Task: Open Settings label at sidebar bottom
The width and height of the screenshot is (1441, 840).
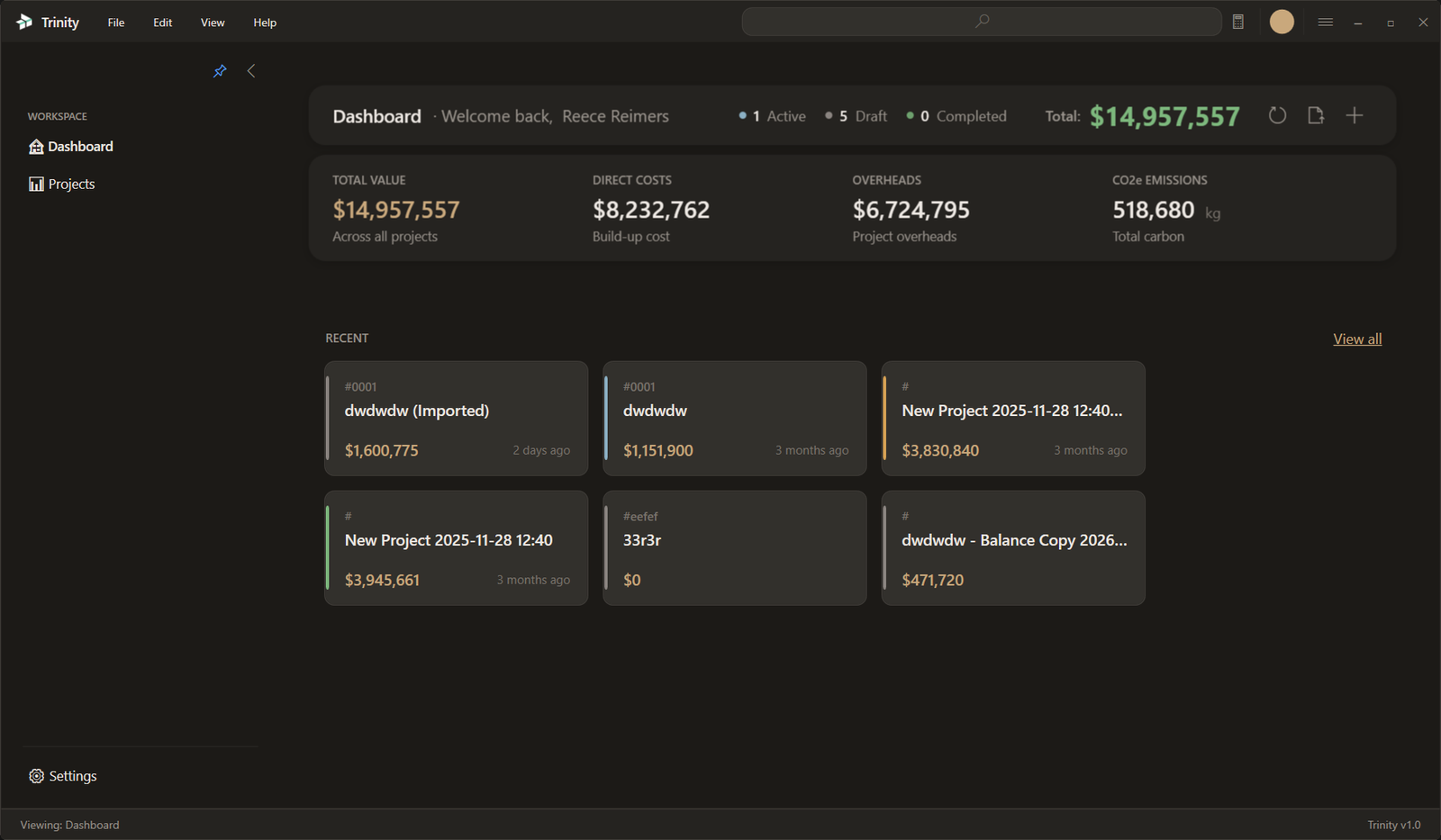Action: click(73, 776)
